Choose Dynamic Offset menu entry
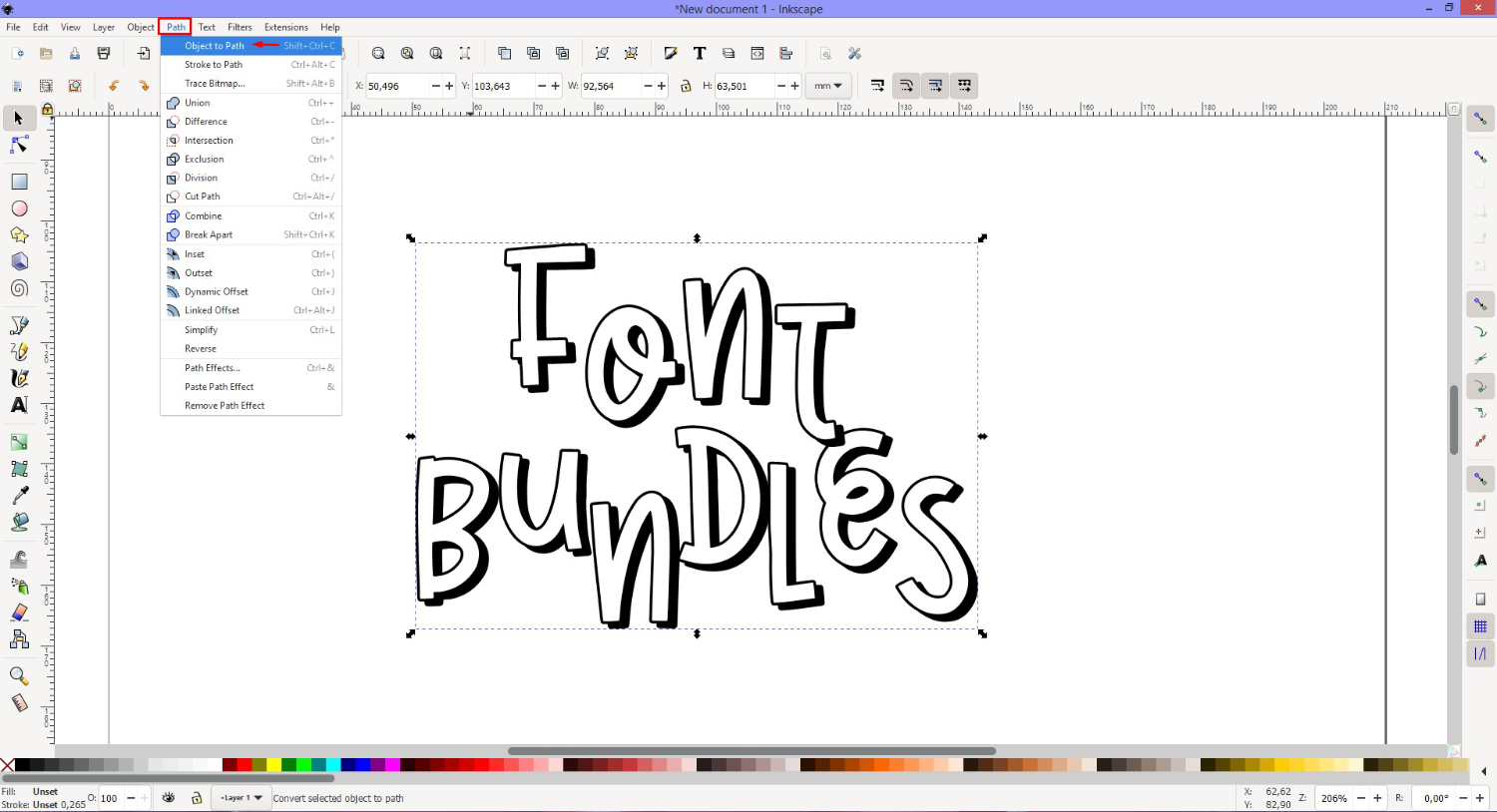Viewport: 1497px width, 812px height. (x=250, y=292)
